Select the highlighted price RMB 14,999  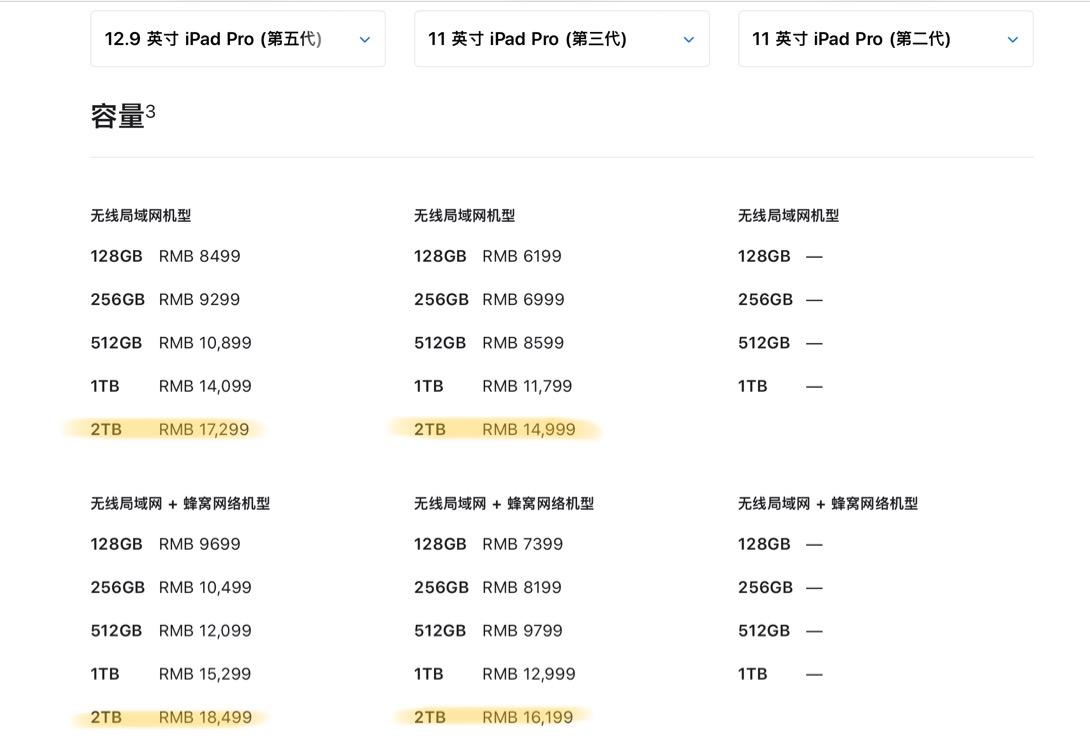coord(529,429)
